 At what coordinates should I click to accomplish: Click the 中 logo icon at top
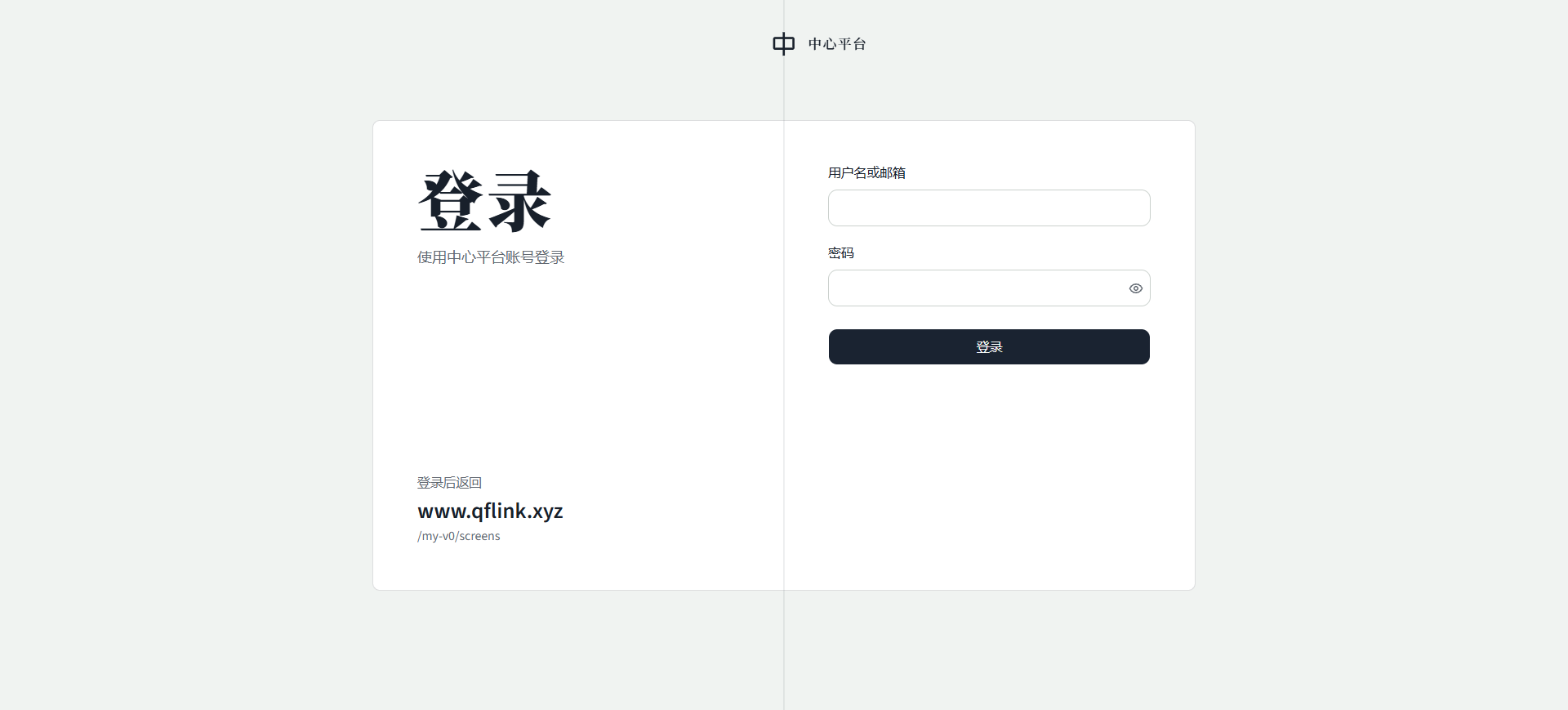[783, 43]
